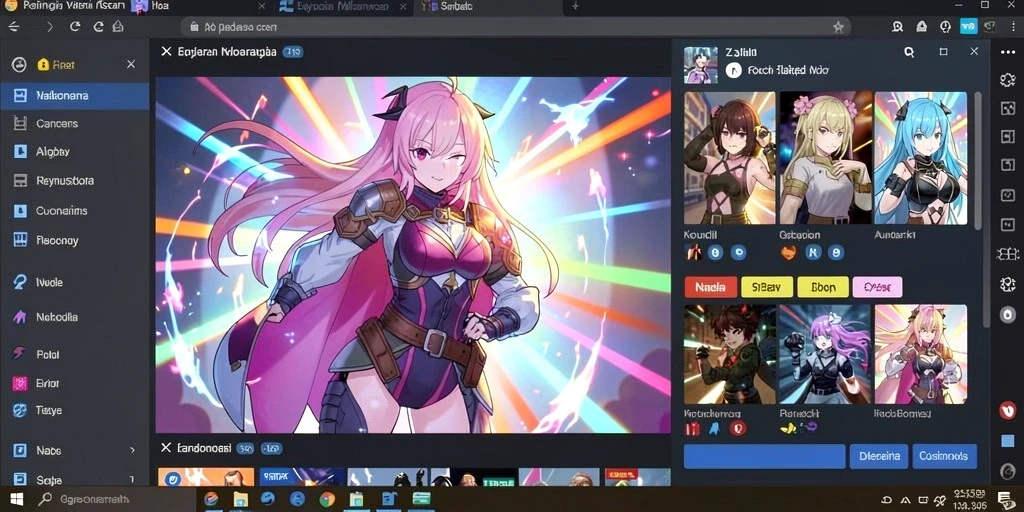Open the three-dots menu in right strip

click(x=1008, y=52)
